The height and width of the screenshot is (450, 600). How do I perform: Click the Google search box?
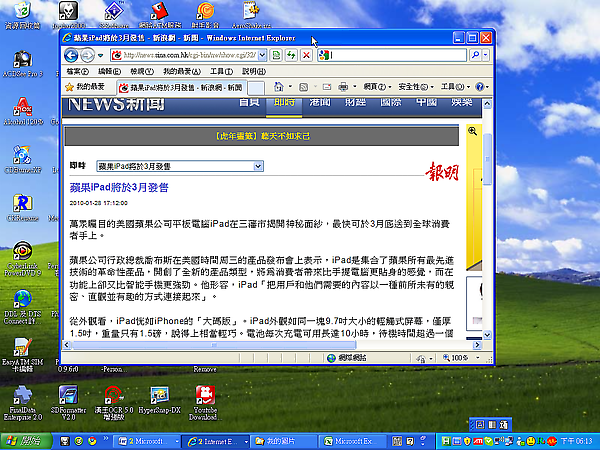(392, 55)
